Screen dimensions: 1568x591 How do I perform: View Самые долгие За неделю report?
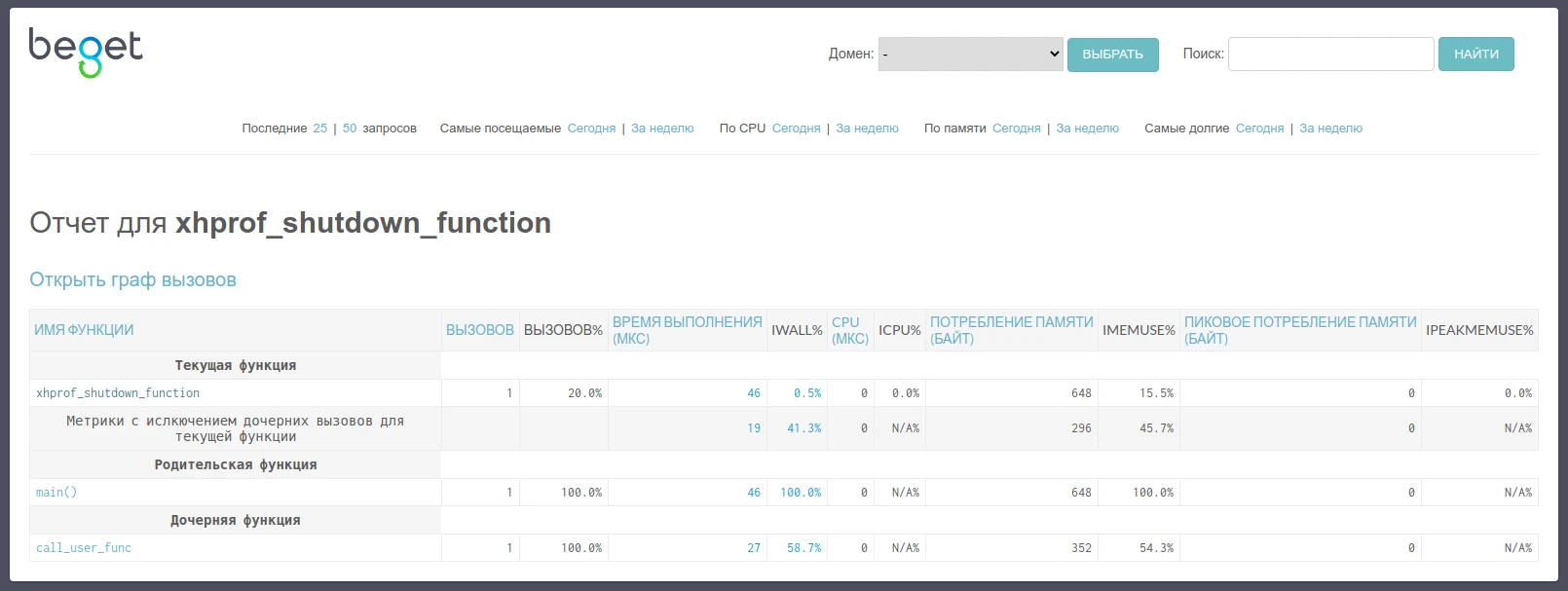click(1330, 129)
